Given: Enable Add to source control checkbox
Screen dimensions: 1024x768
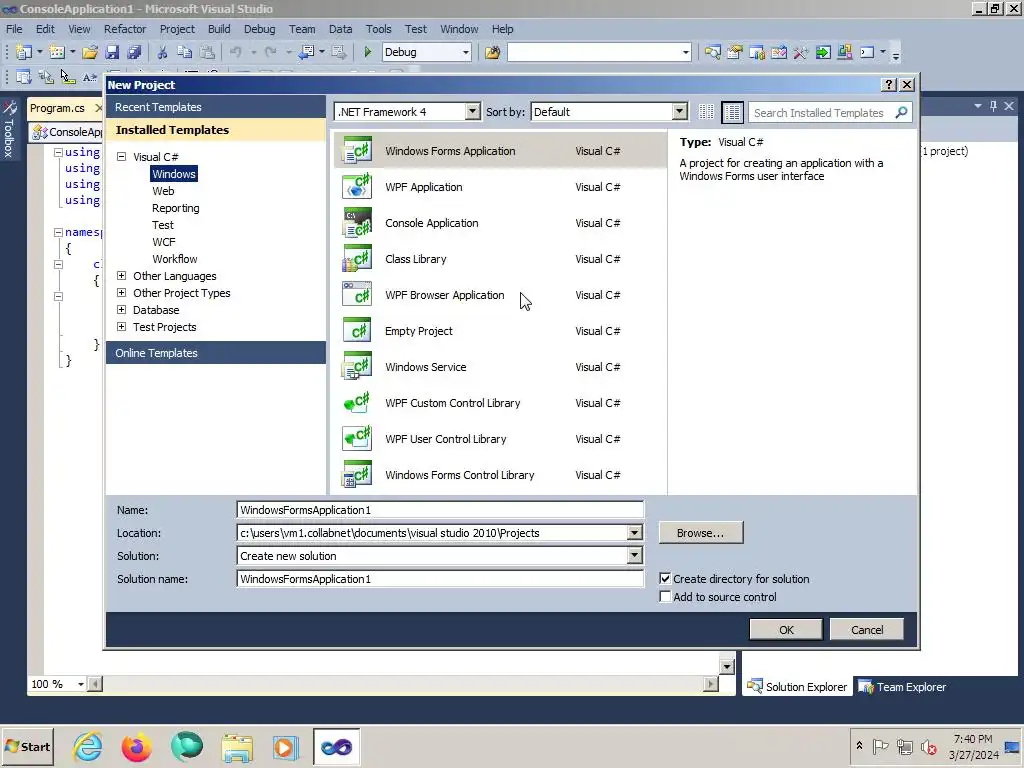Looking at the screenshot, I should coord(665,597).
